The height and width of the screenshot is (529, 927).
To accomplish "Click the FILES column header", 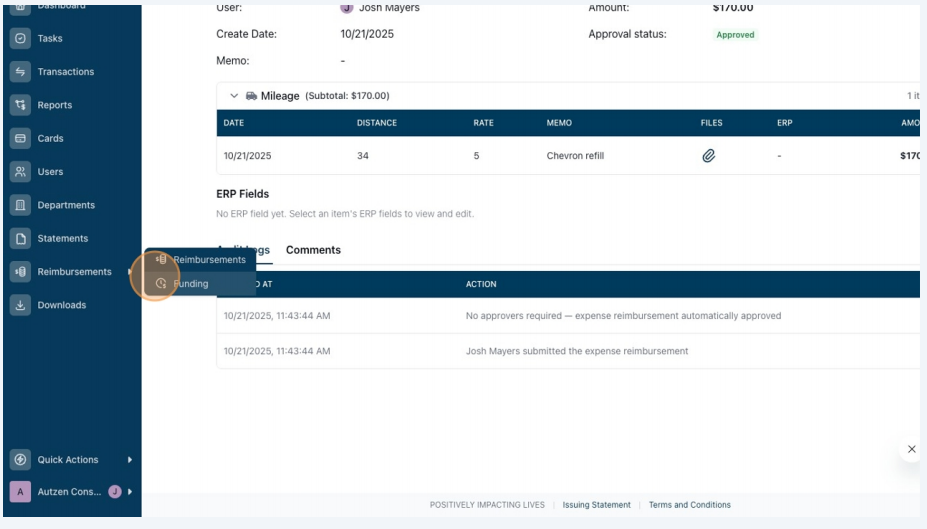I will pyautogui.click(x=711, y=123).
